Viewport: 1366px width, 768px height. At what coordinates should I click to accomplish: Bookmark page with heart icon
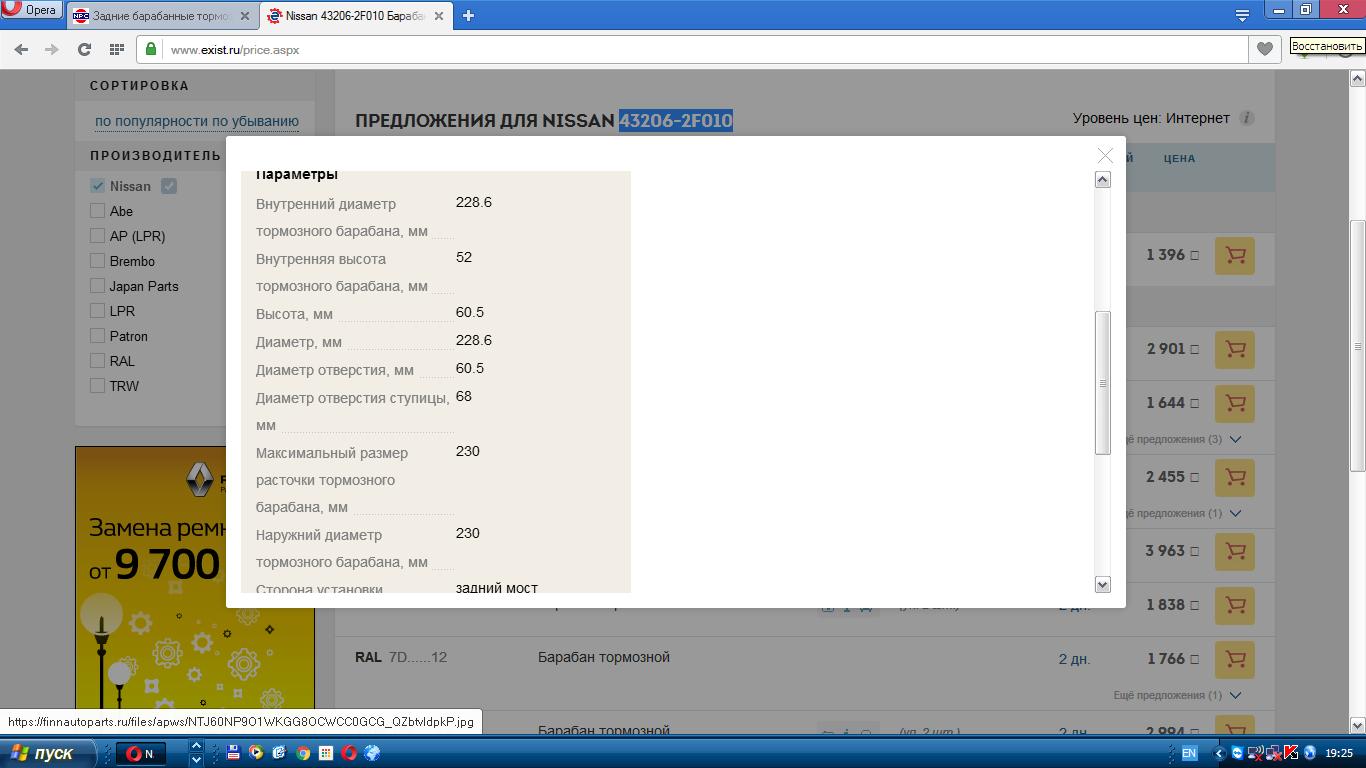(1265, 49)
